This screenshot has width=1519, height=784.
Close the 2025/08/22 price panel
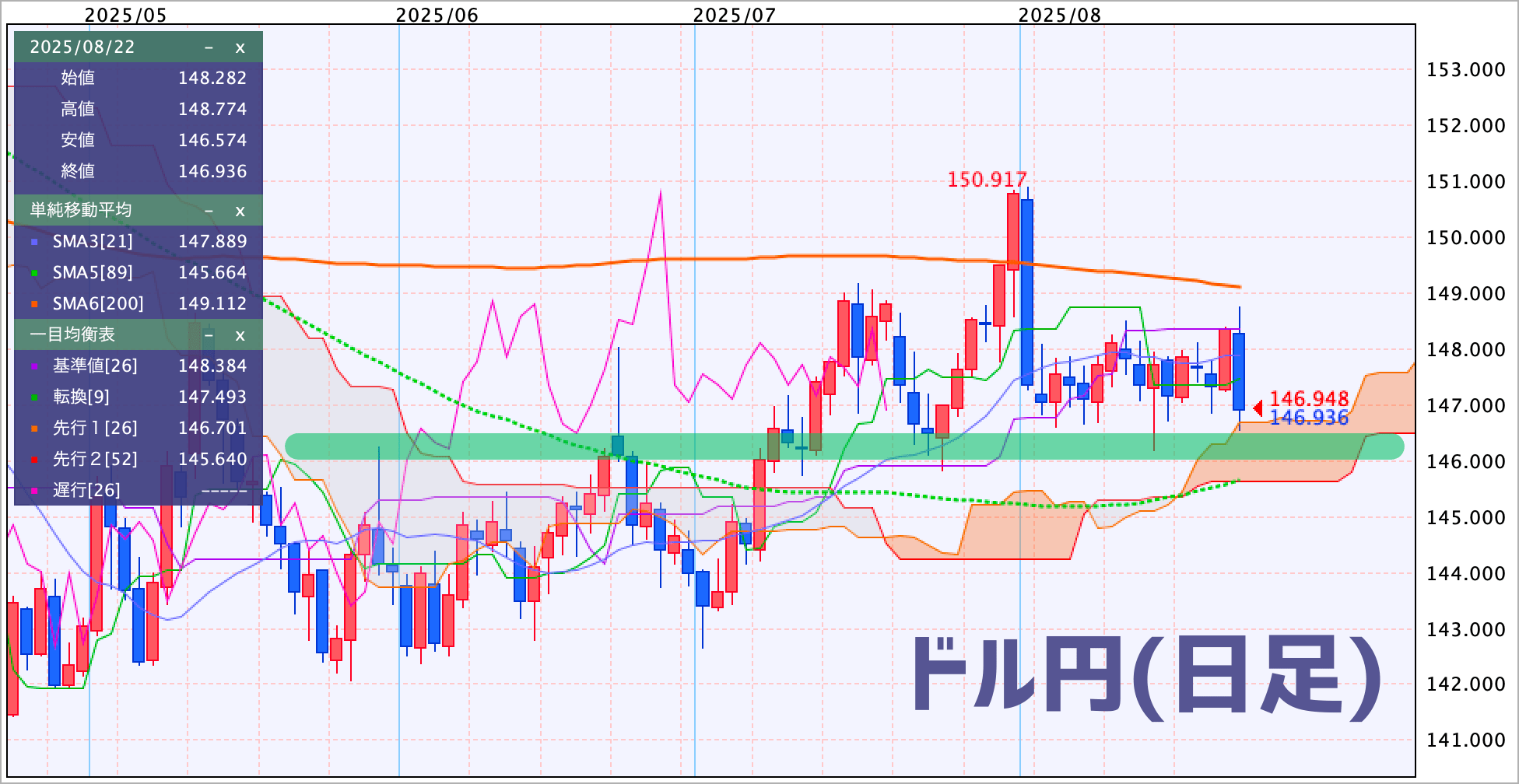(240, 47)
